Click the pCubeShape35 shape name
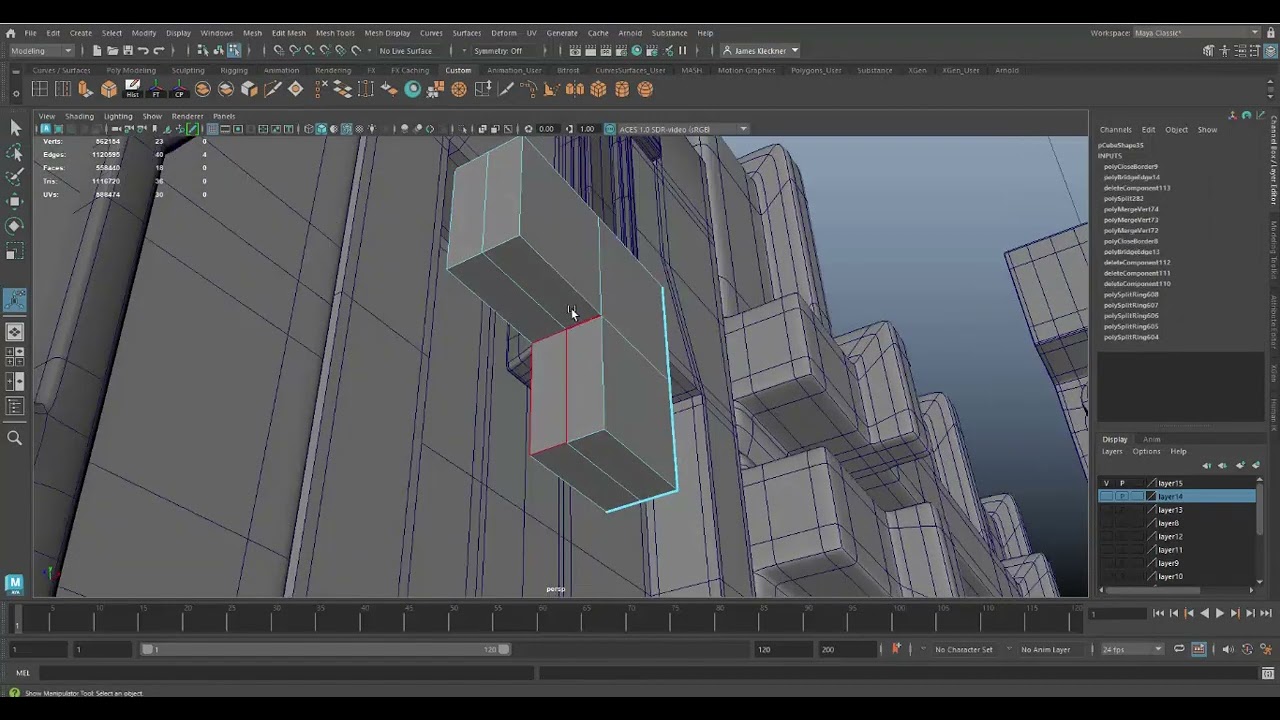The width and height of the screenshot is (1280, 720). [1120, 145]
